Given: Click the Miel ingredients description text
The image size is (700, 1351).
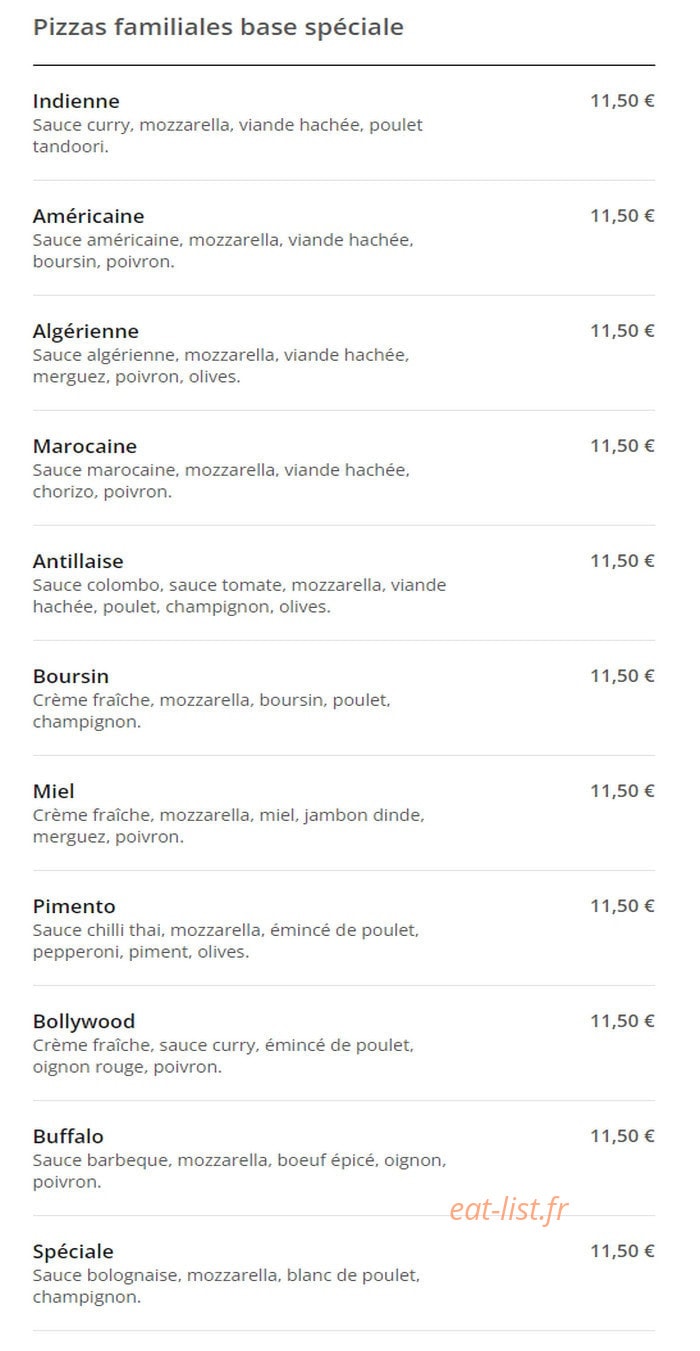Looking at the screenshot, I should 228,826.
